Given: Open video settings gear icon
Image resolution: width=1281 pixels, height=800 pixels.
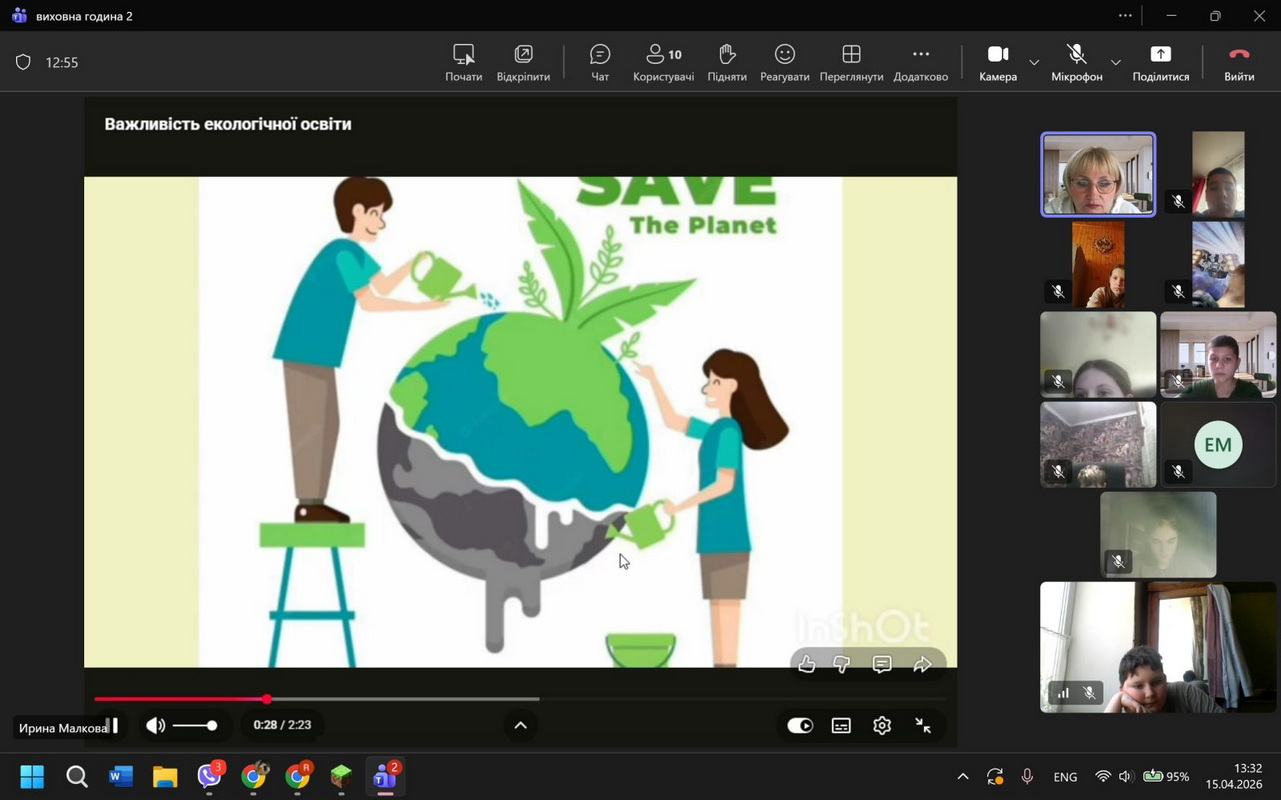Looking at the screenshot, I should [881, 726].
